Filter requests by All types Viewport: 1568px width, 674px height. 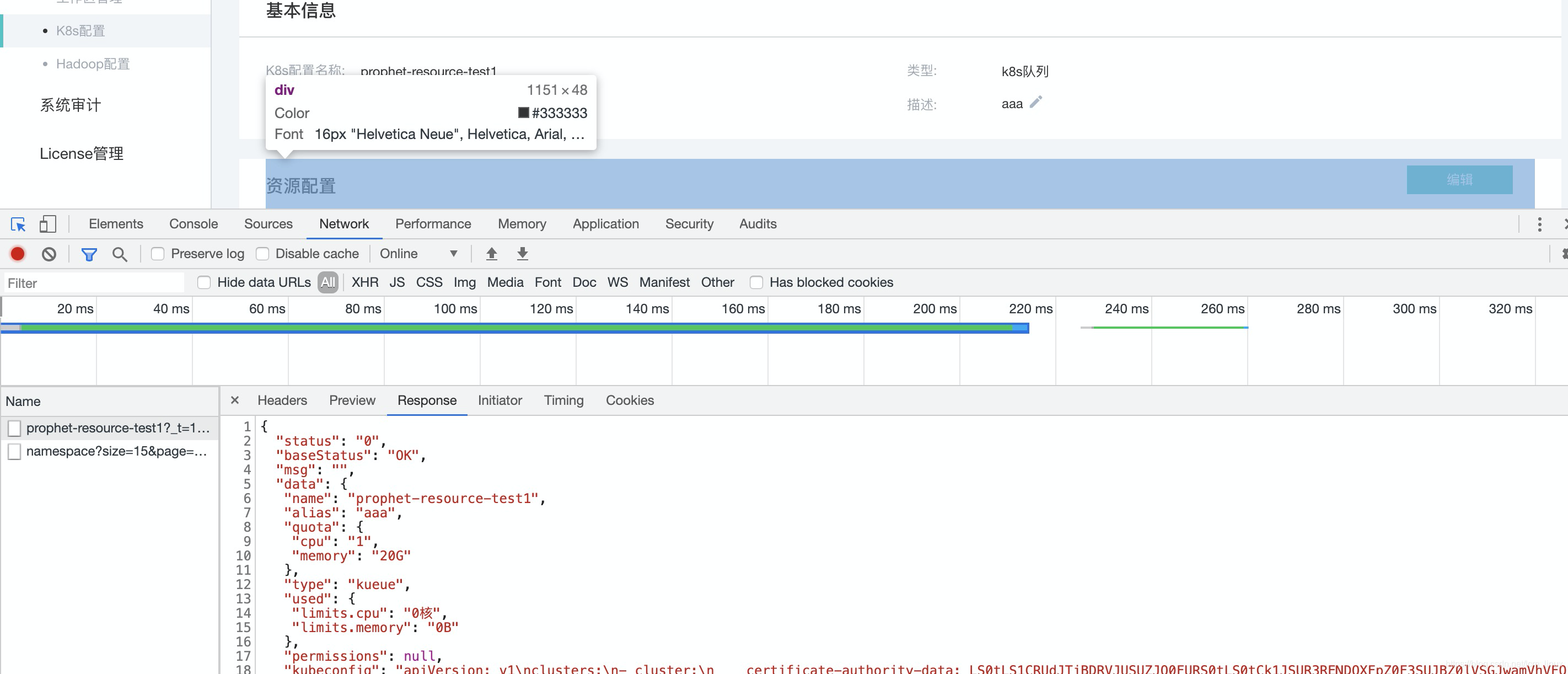click(x=328, y=282)
